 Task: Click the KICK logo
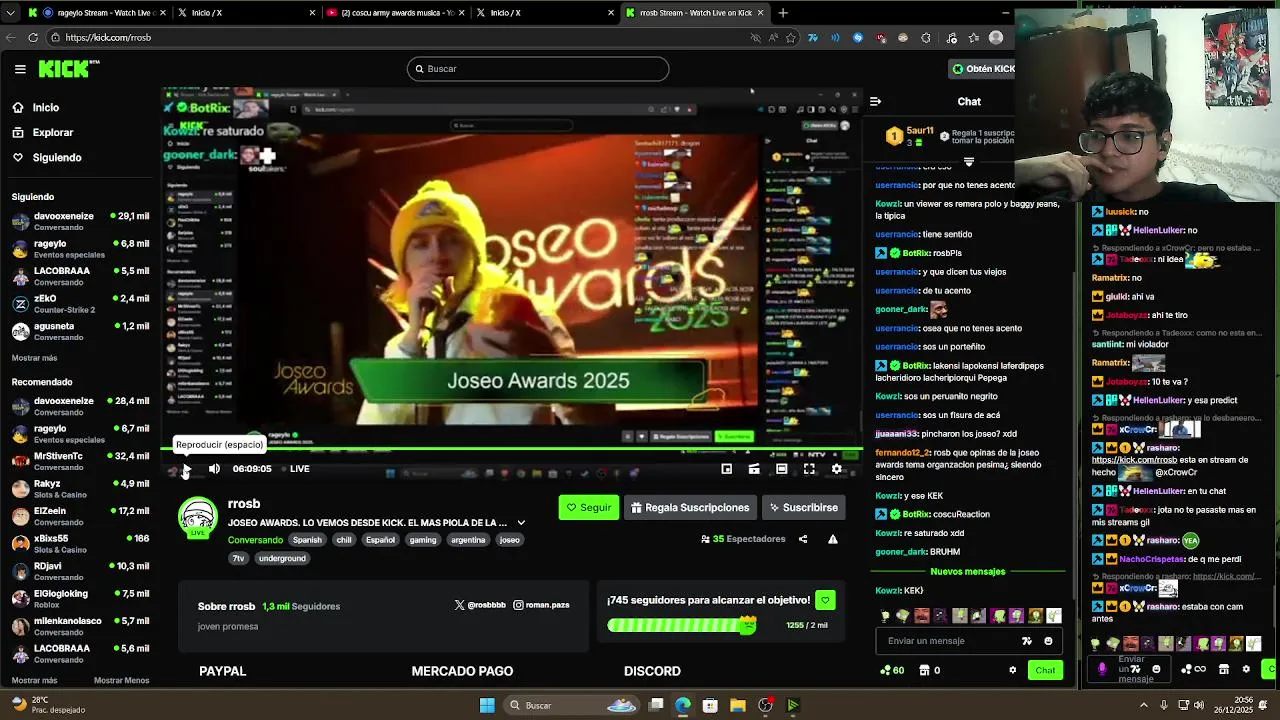(x=69, y=69)
